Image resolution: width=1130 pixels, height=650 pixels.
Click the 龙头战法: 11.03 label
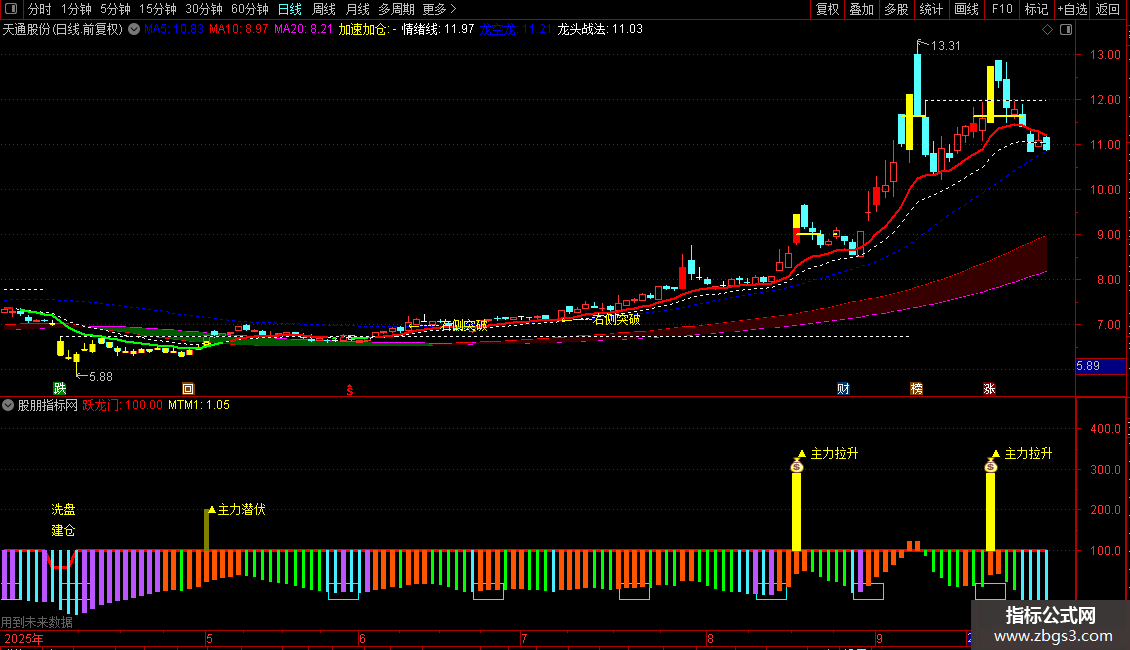600,30
